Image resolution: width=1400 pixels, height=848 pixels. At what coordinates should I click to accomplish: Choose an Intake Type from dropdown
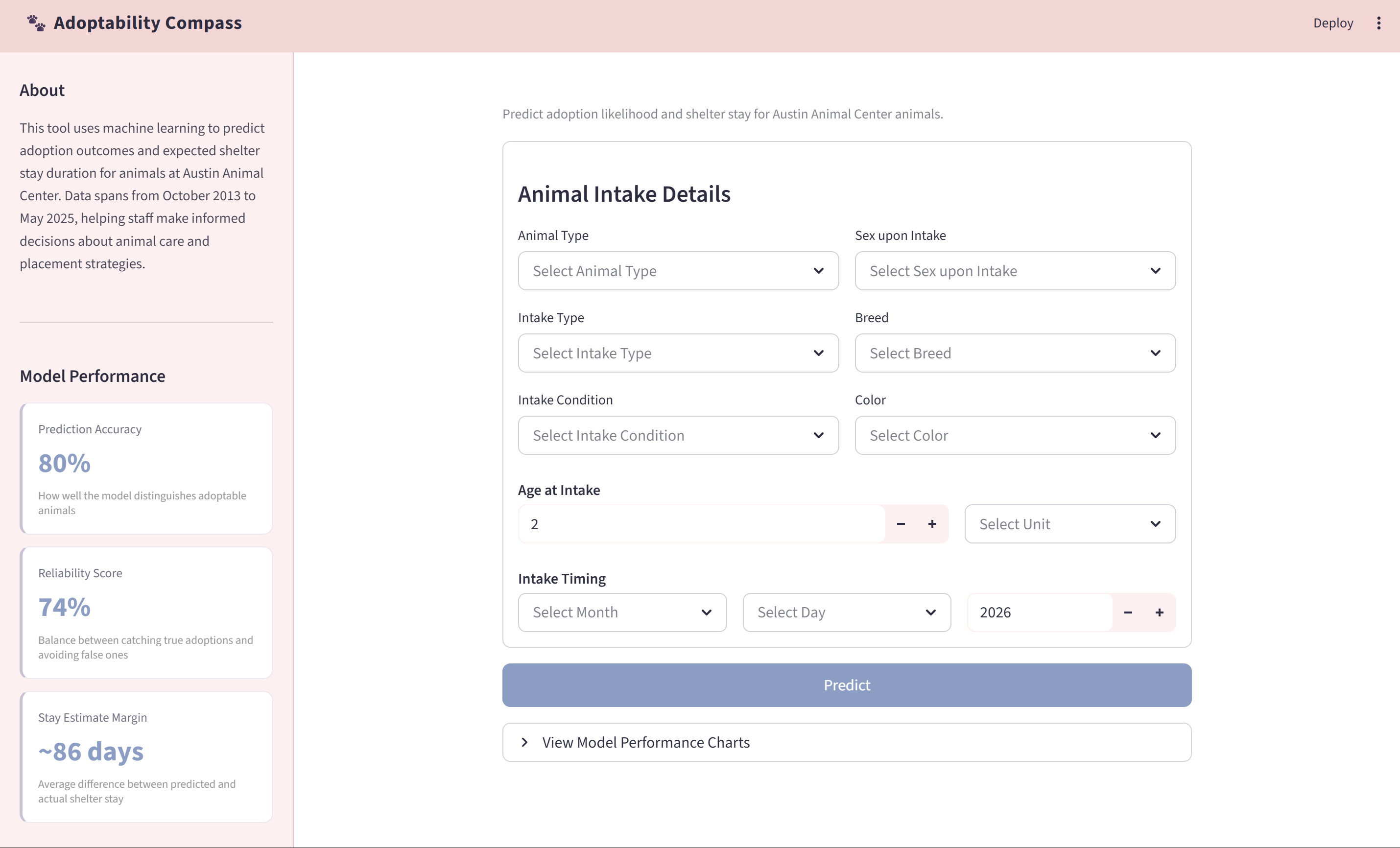coord(678,353)
